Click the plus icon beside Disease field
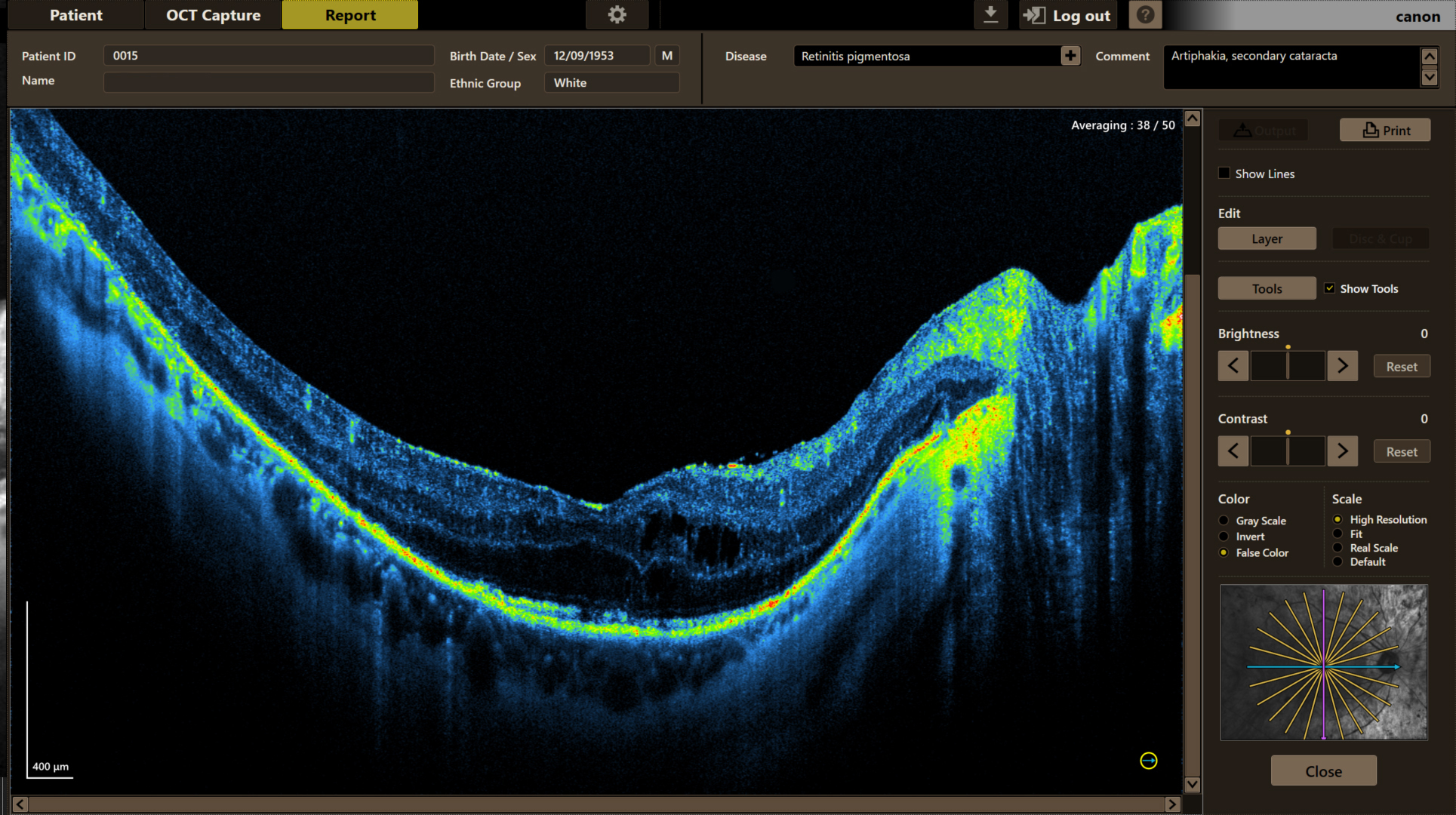 coord(1070,56)
